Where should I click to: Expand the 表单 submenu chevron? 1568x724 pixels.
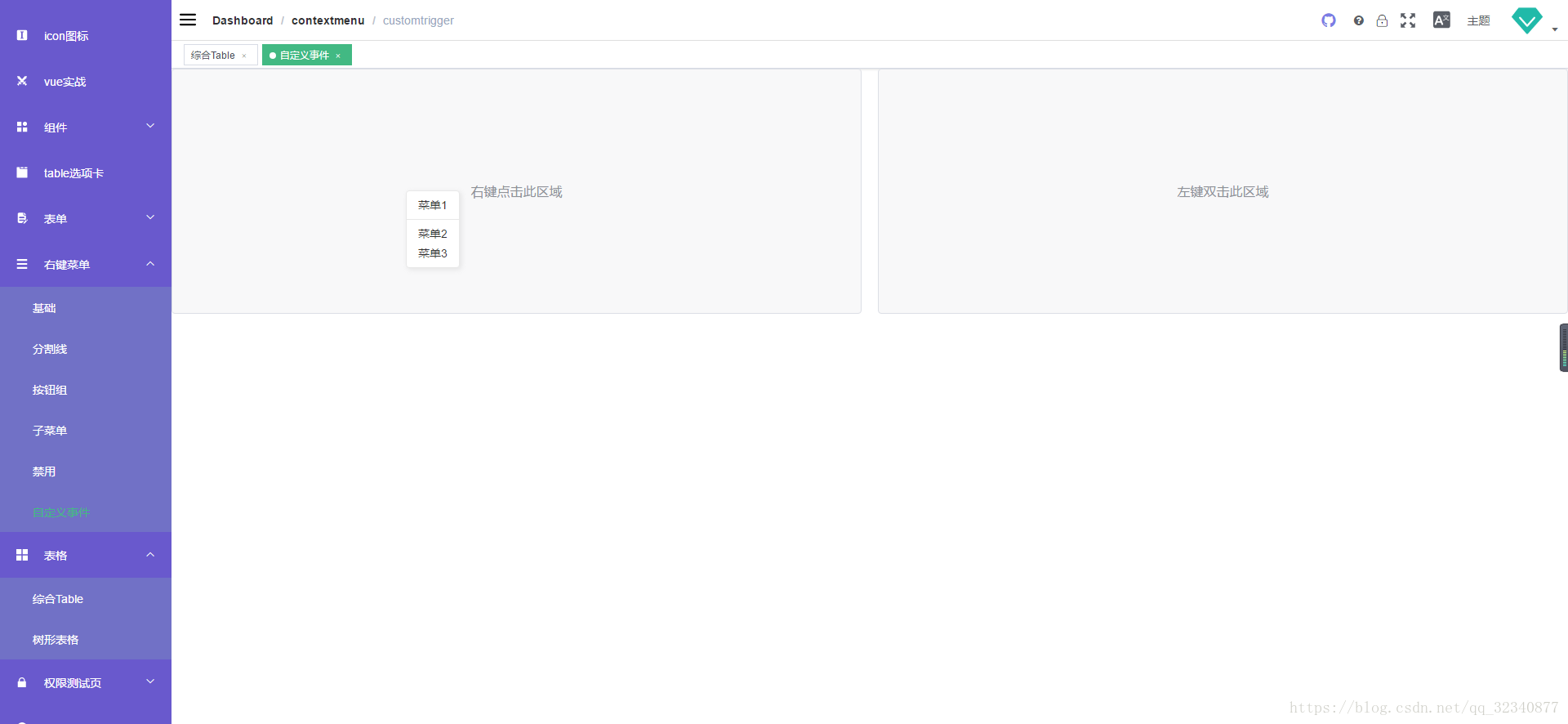(x=150, y=217)
